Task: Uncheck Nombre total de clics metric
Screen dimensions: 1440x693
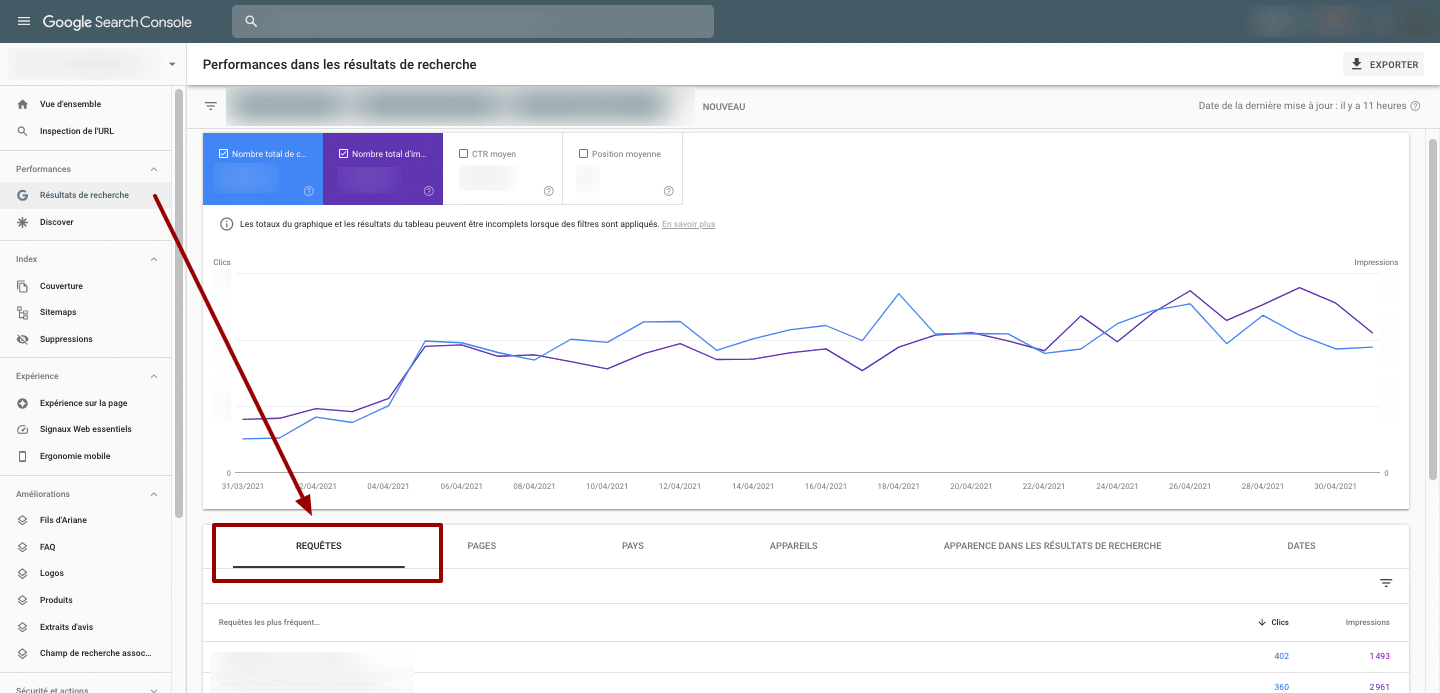Action: pos(224,154)
